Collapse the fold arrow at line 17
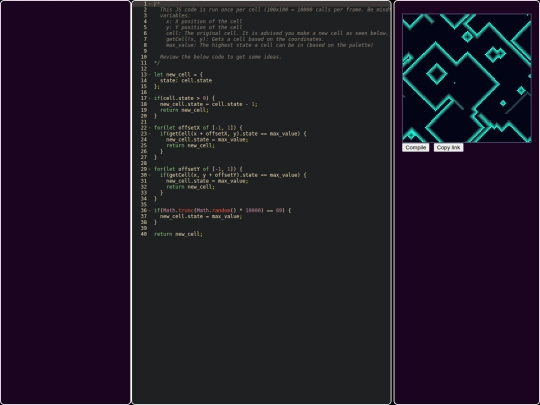This screenshot has width=540, height=405. click(x=149, y=98)
